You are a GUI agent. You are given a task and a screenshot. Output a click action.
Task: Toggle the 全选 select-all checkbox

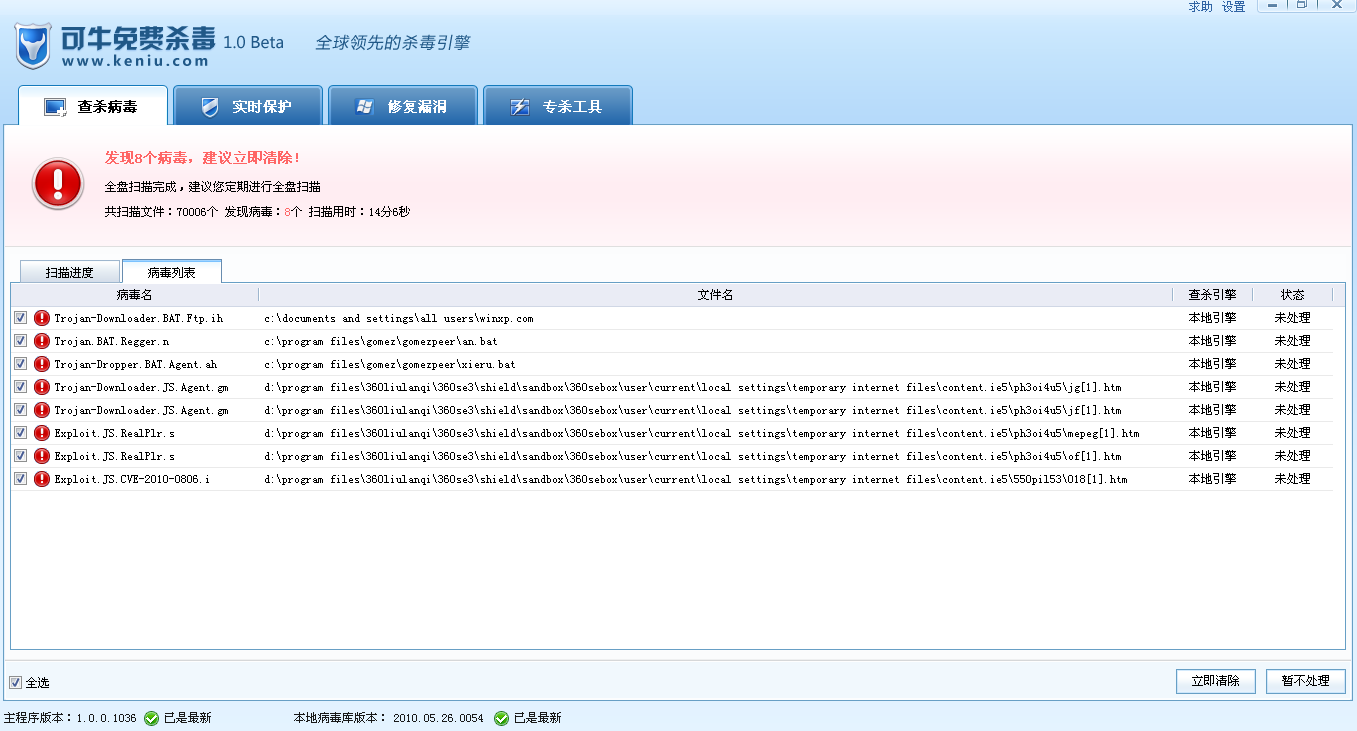coord(15,682)
